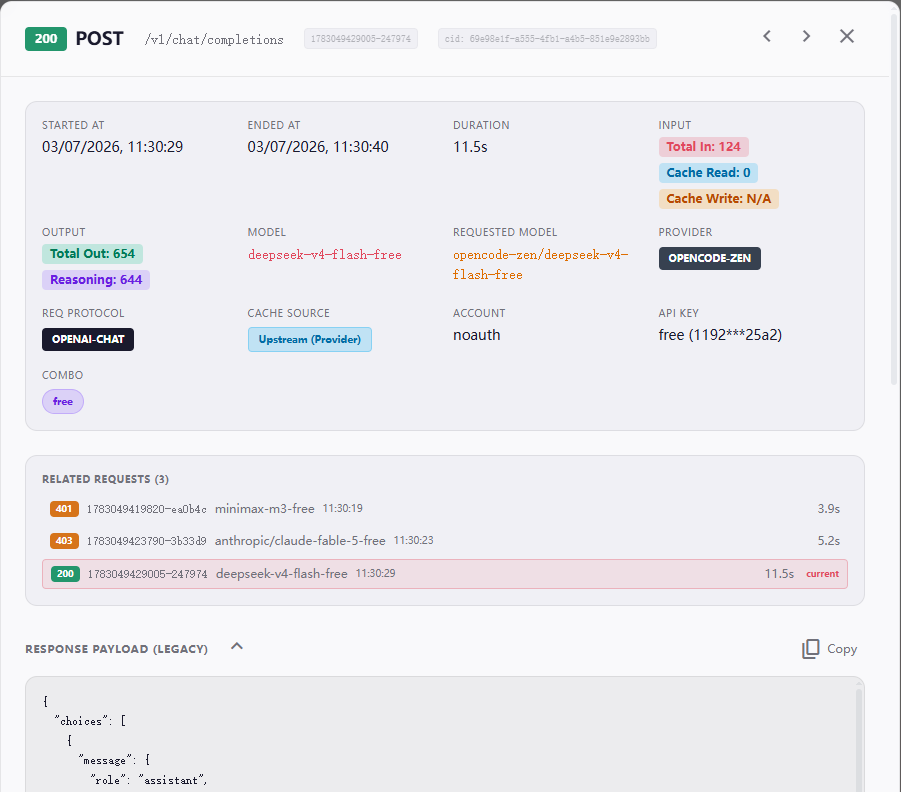Click the green 200 status badge
Viewport: 901px width, 792px height.
46,39
